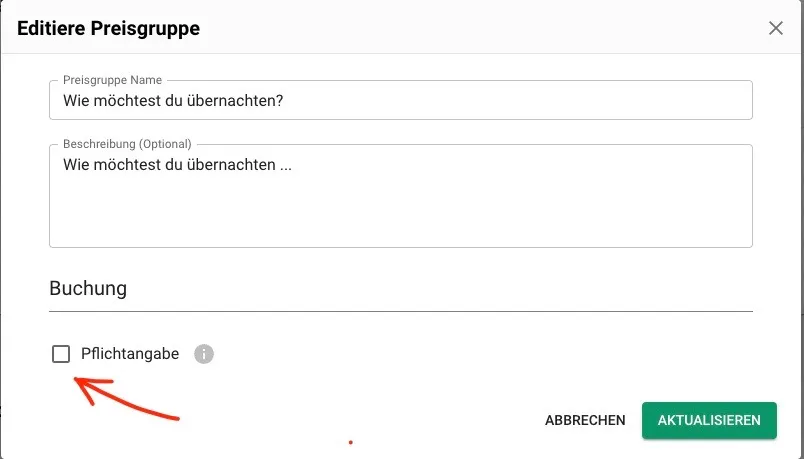Place cursor after the question mark in name field
The height and width of the screenshot is (459, 804).
click(x=284, y=101)
